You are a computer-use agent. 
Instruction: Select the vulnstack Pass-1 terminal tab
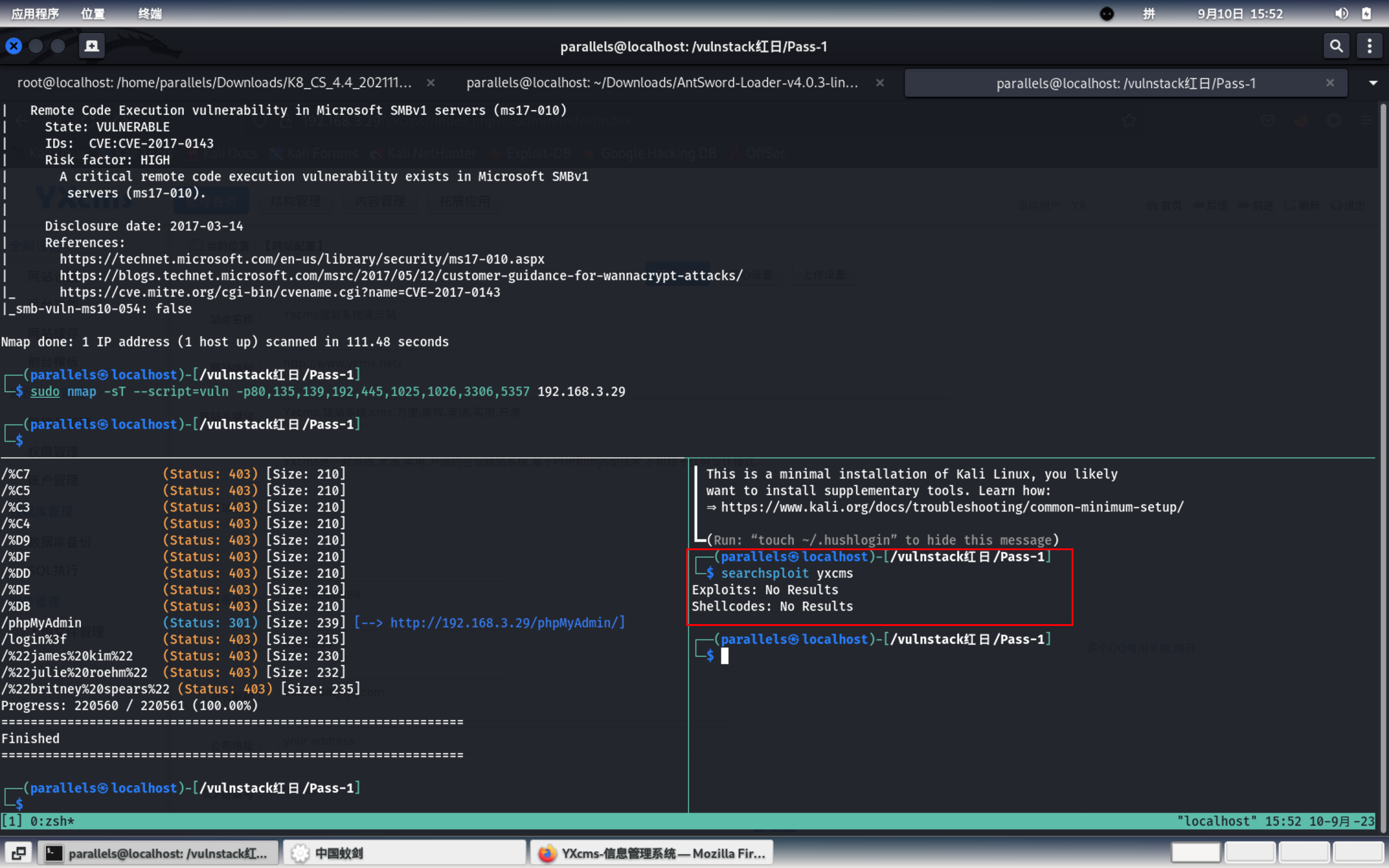click(x=1125, y=83)
